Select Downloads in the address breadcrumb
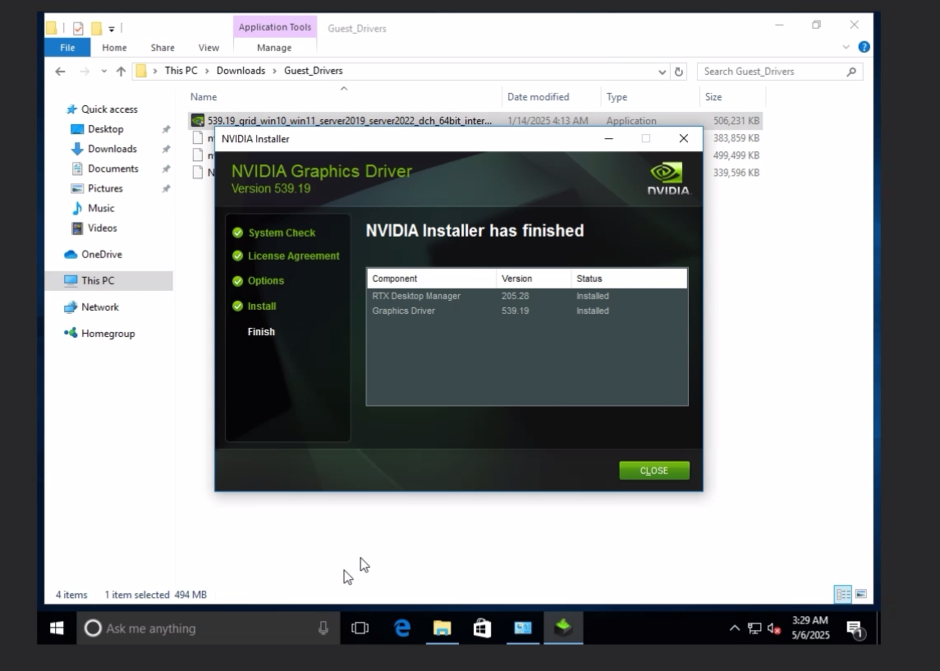Viewport: 940px width, 671px height. pyautogui.click(x=240, y=71)
